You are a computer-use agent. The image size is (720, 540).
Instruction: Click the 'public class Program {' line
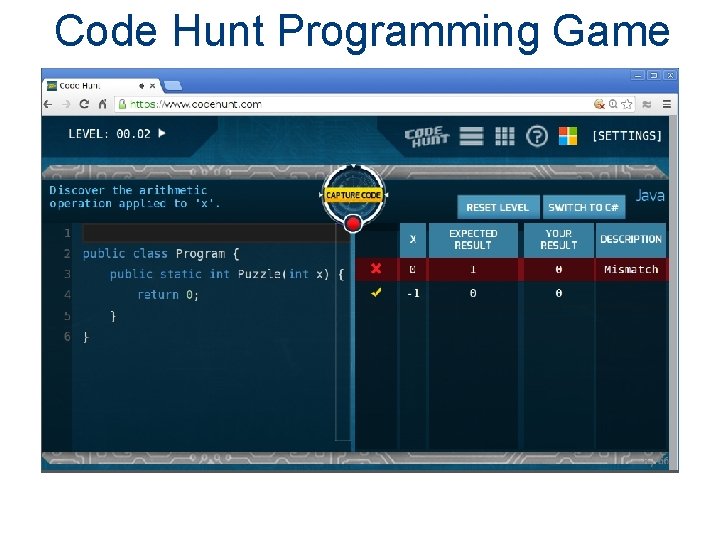point(161,254)
